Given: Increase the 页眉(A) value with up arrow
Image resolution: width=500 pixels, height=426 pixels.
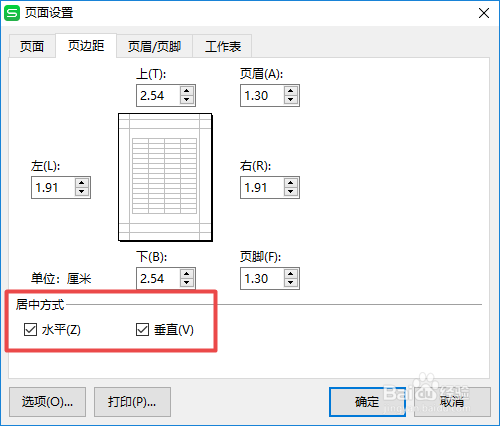Looking at the screenshot, I should [291, 91].
